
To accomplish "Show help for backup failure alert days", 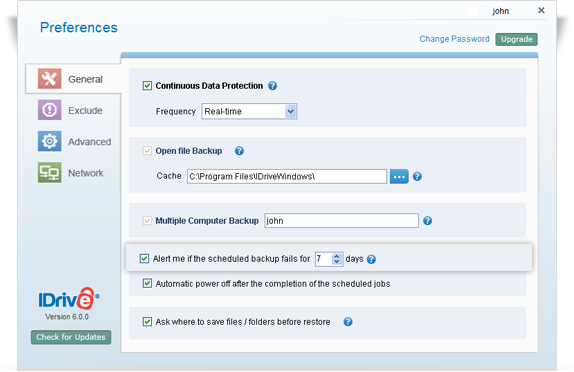I will tap(371, 259).
